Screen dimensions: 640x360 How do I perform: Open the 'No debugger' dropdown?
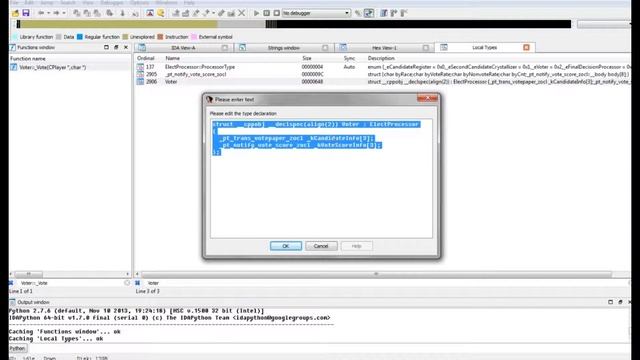[x=316, y=13]
